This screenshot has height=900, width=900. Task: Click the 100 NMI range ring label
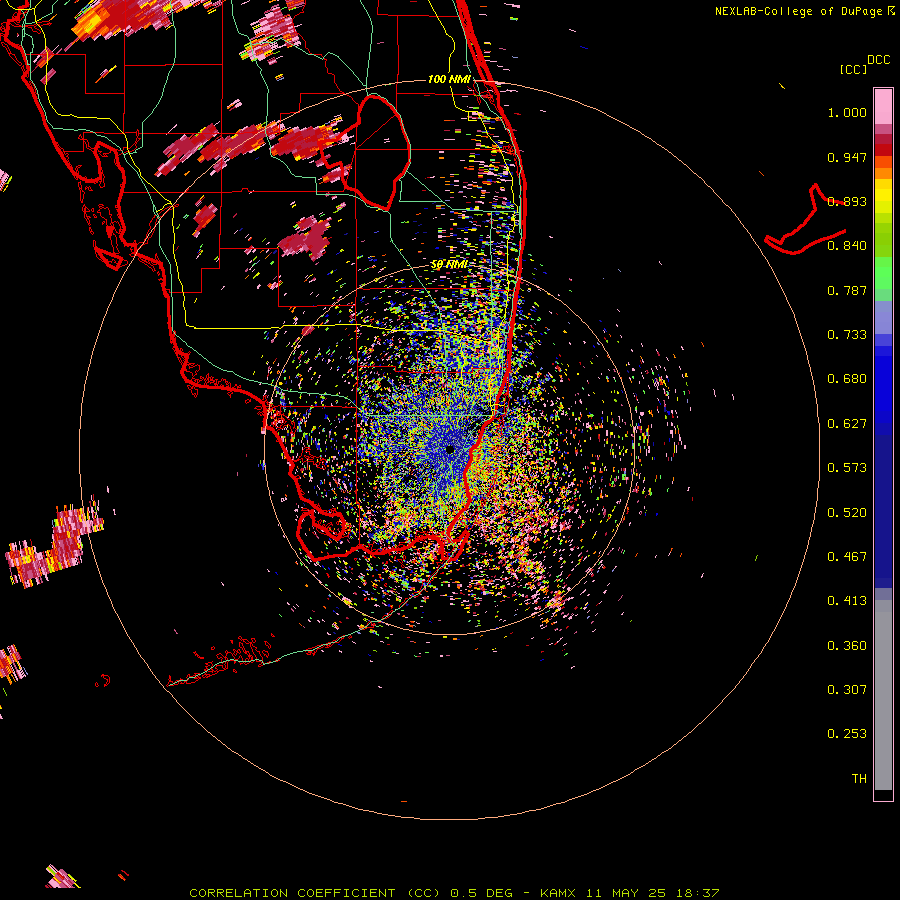point(449,79)
